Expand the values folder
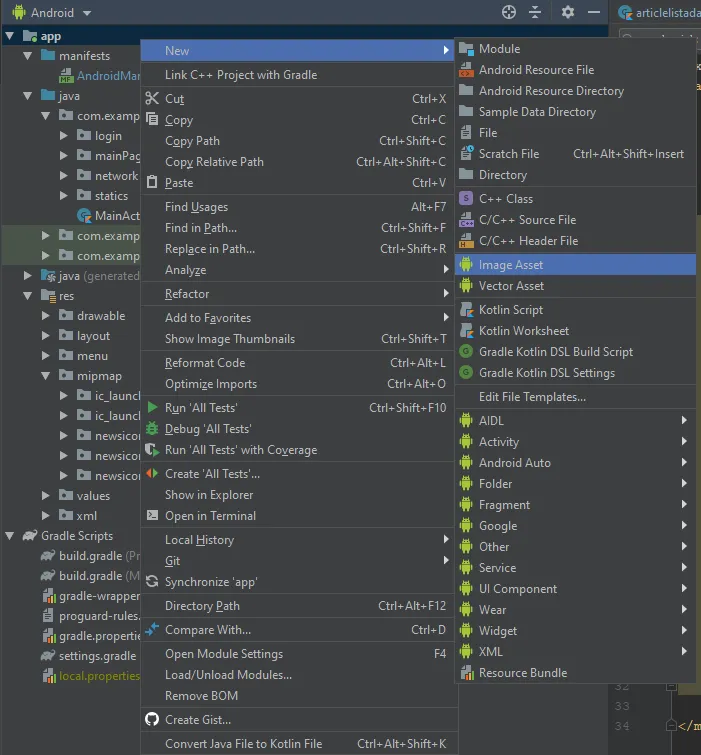Screen dimensions: 701x755 (46, 495)
